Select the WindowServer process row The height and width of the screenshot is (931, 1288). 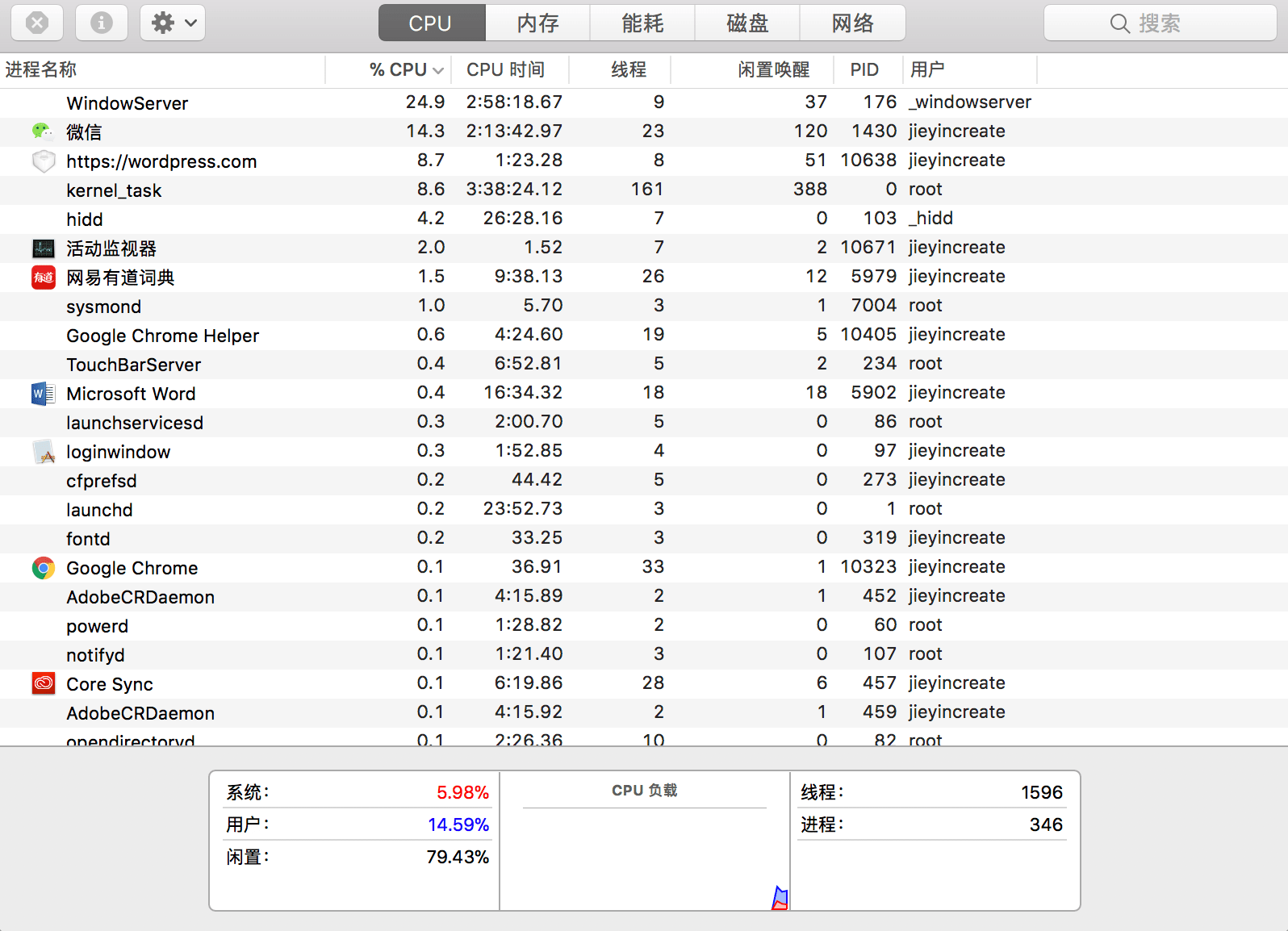(x=644, y=102)
